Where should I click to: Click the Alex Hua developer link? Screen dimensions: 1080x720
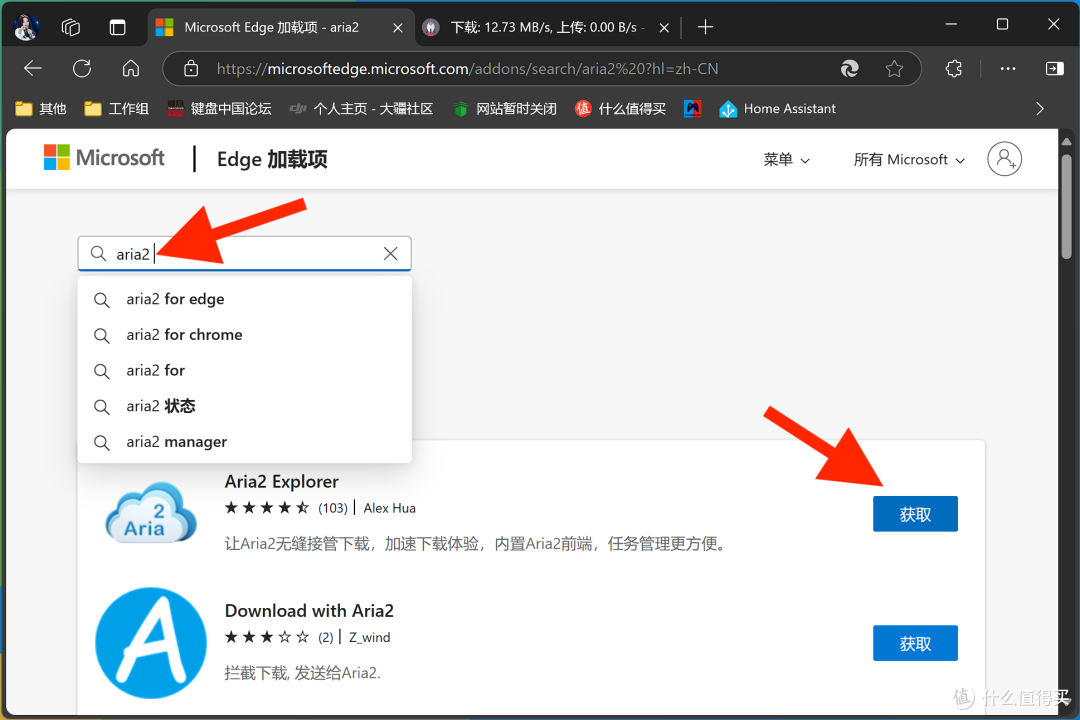point(389,508)
